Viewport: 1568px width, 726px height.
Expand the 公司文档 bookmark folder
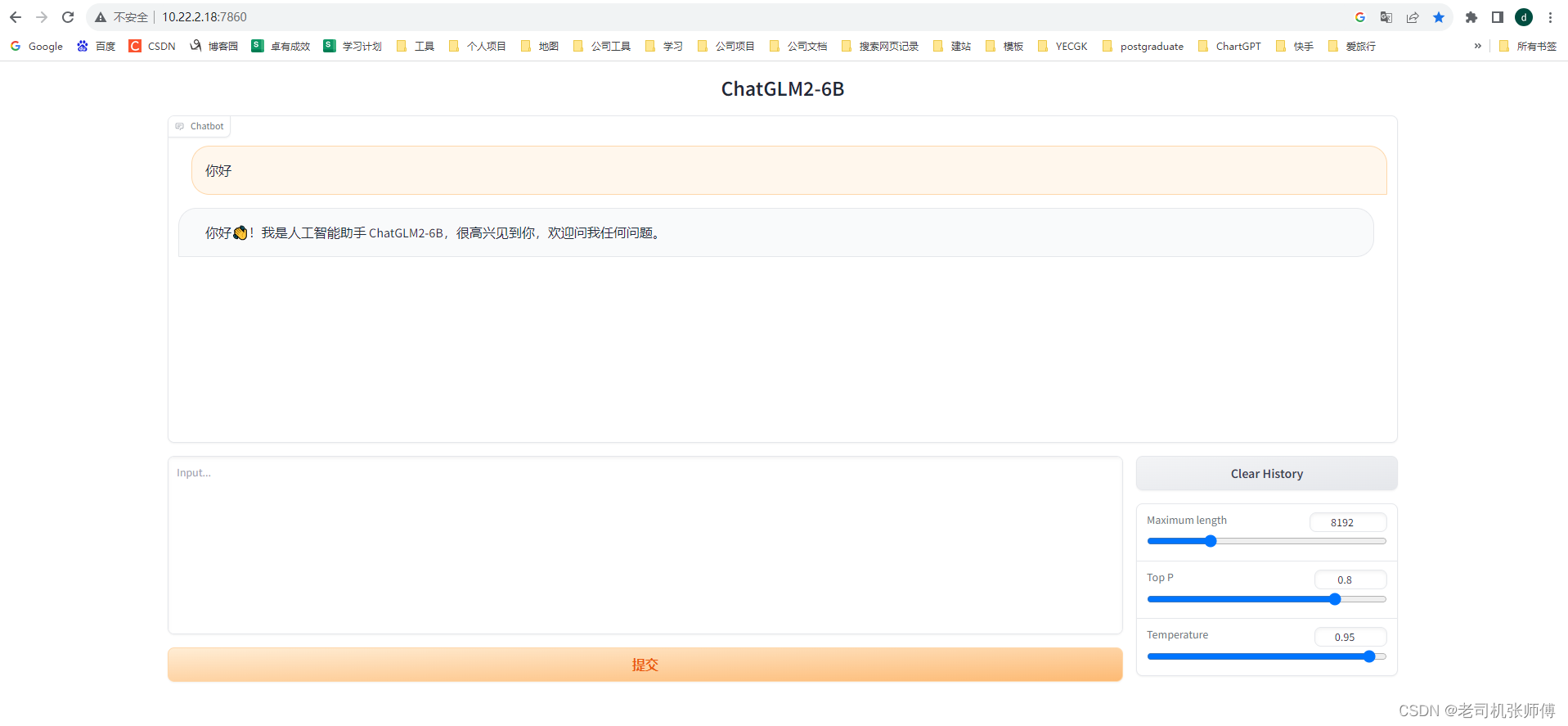point(798,47)
